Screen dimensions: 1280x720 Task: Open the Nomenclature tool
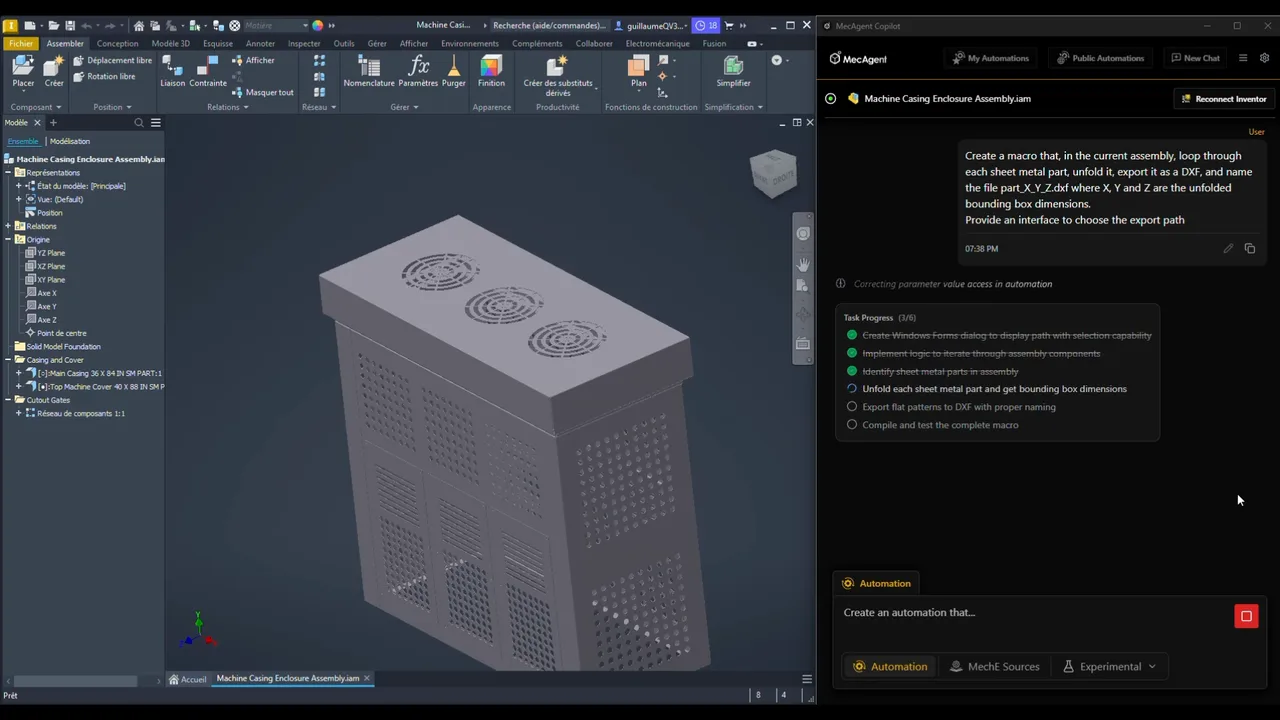point(369,71)
